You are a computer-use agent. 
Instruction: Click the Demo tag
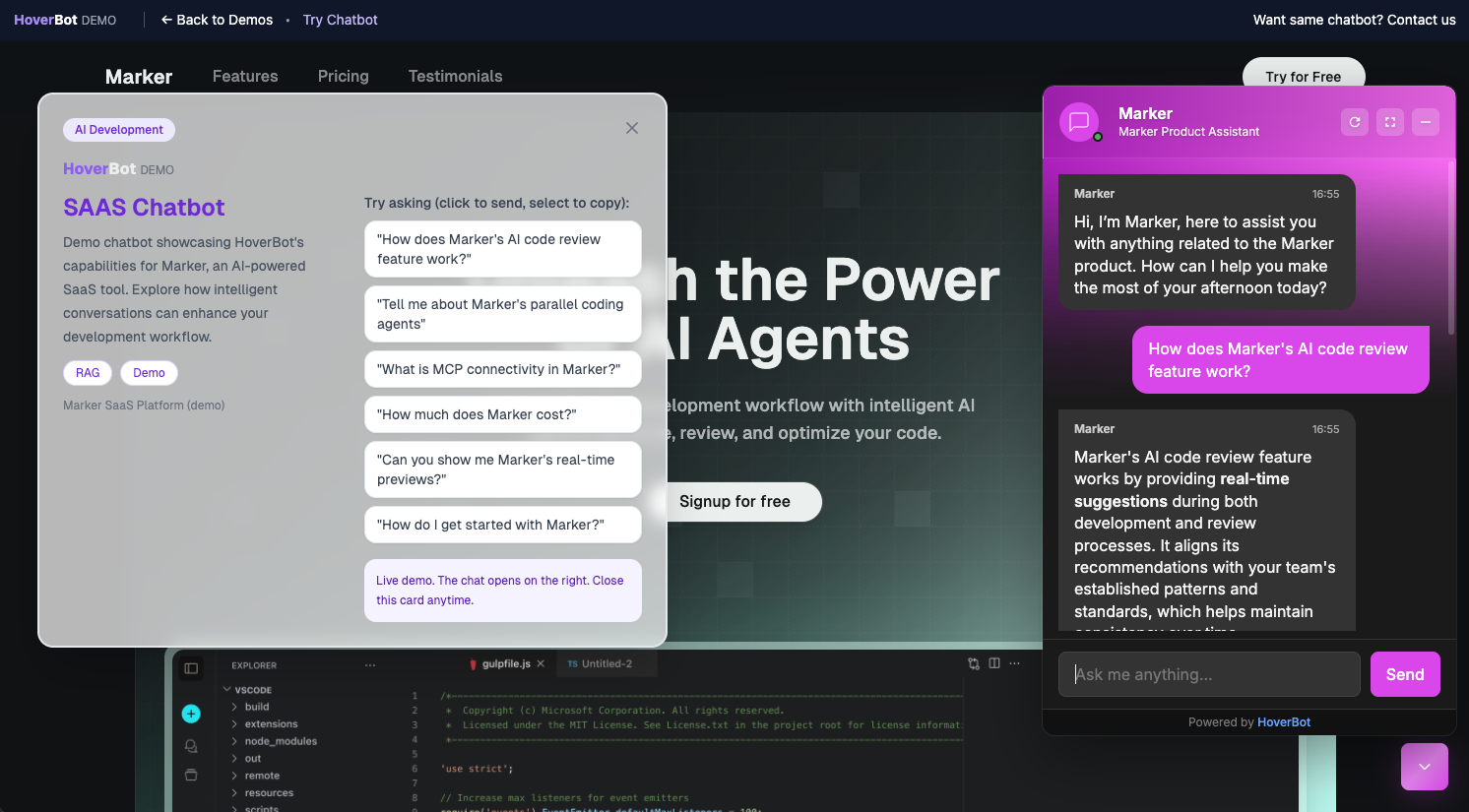(x=149, y=373)
